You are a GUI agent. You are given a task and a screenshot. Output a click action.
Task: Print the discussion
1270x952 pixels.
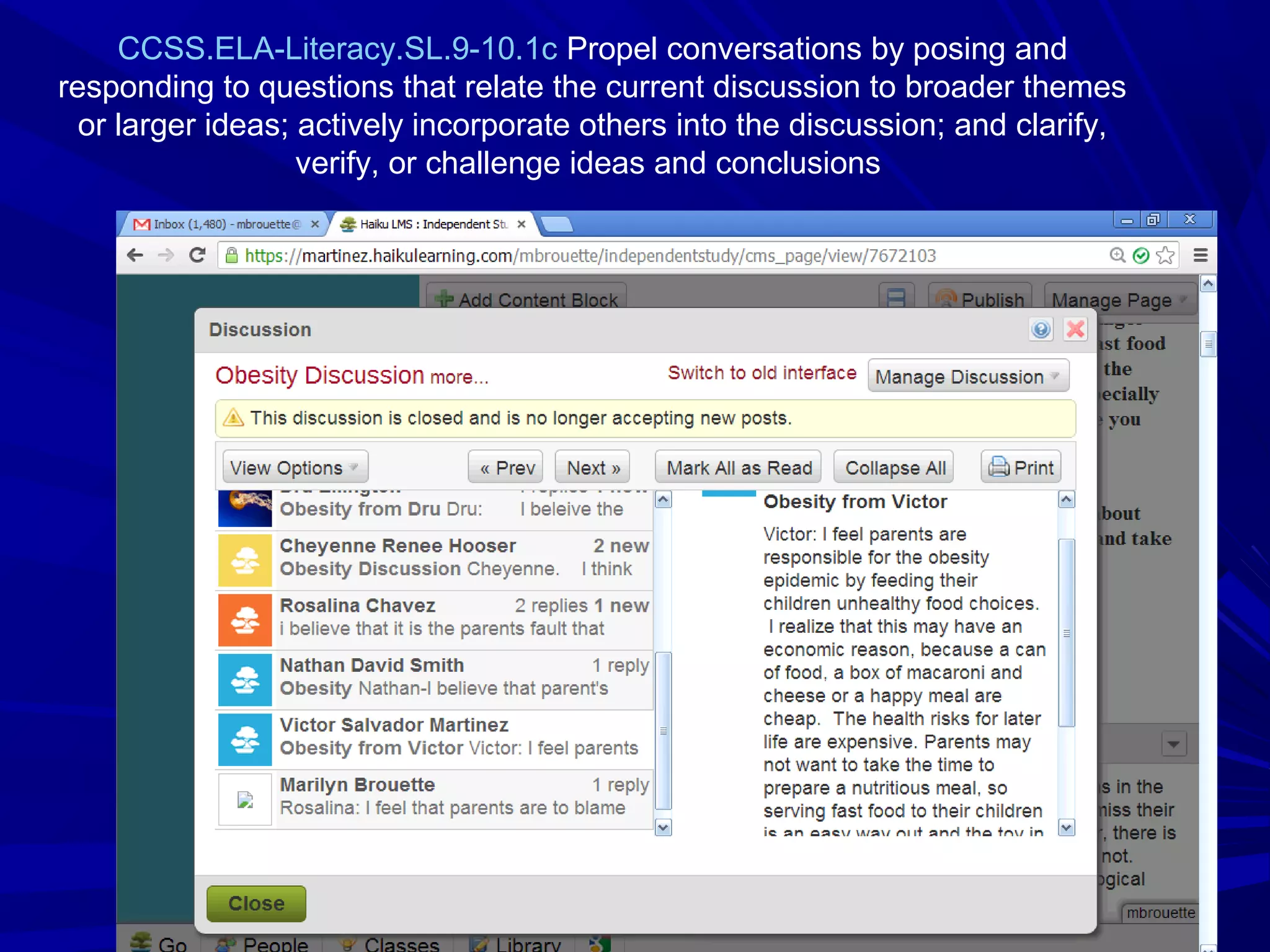[1021, 467]
